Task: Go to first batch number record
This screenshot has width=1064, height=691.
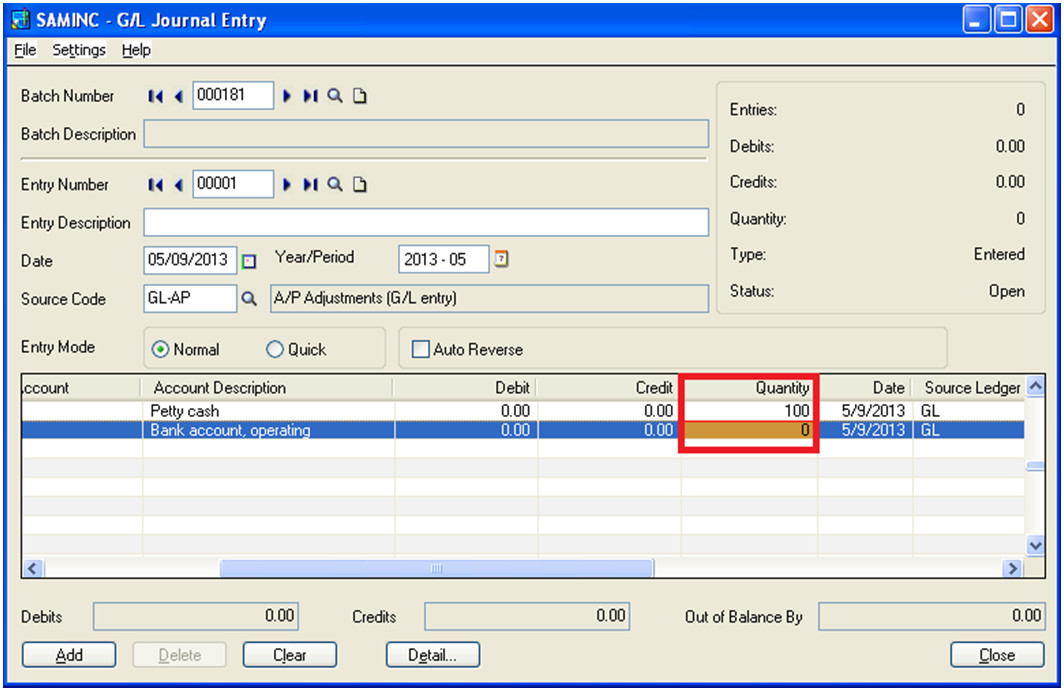Action: (x=155, y=96)
